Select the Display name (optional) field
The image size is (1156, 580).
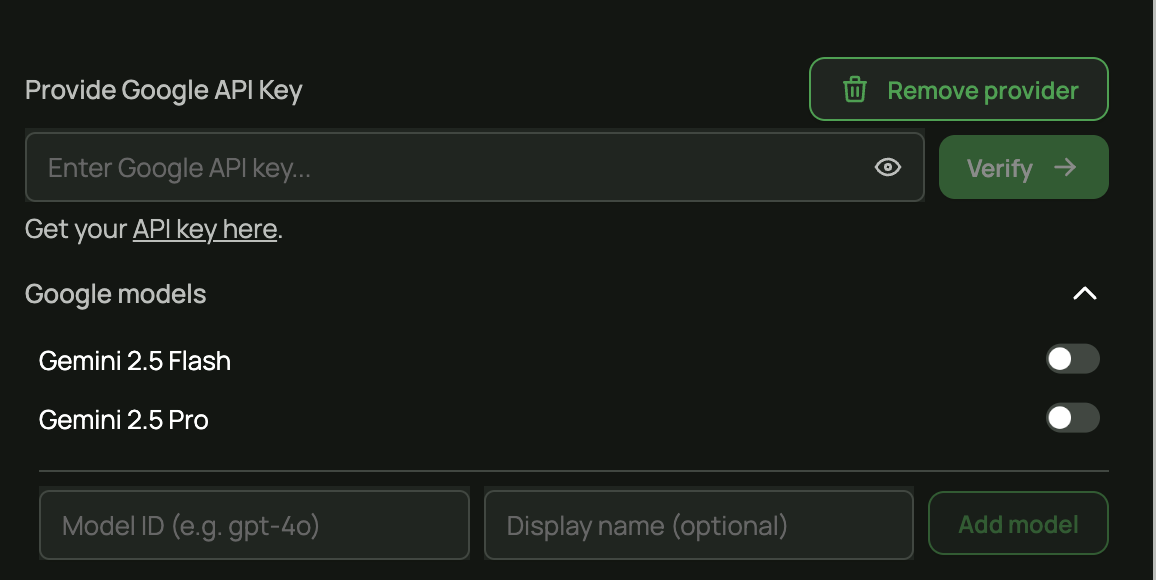[x=698, y=525]
